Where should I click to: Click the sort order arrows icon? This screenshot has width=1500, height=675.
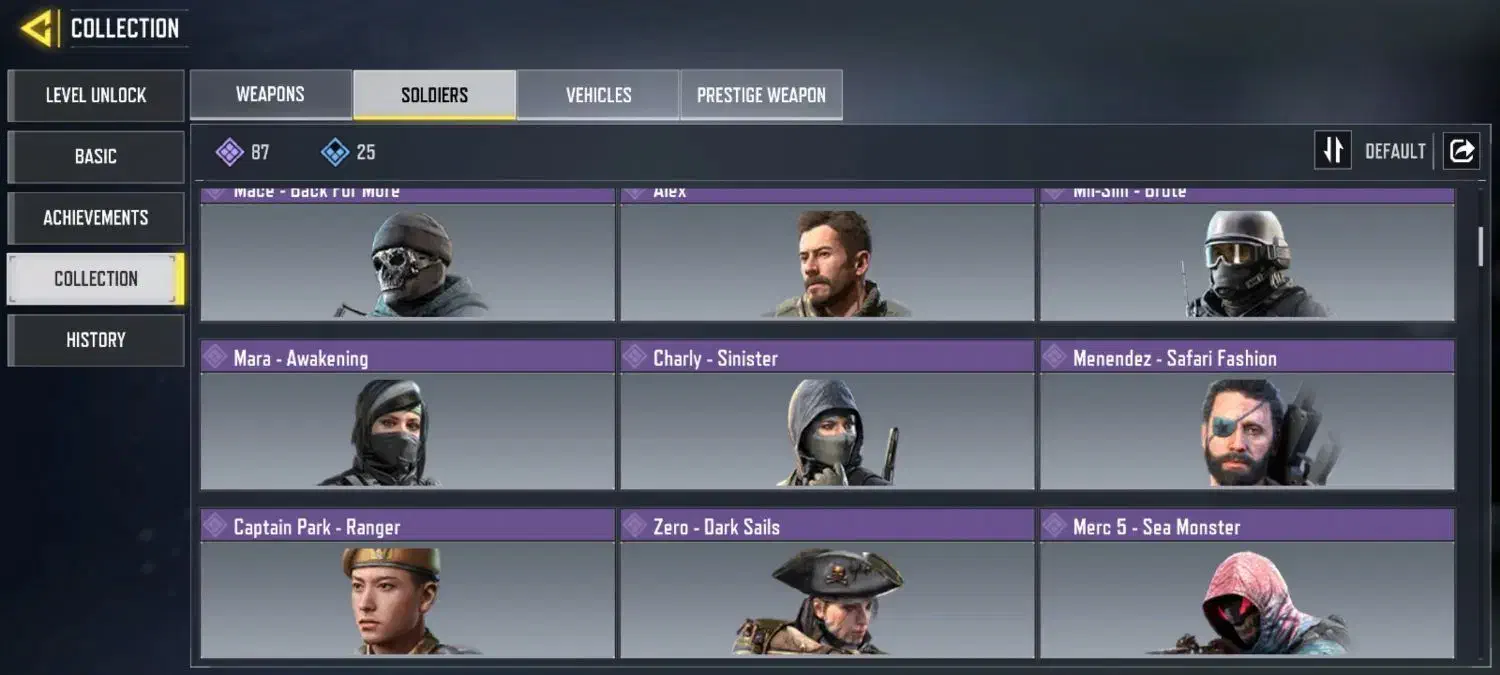[1332, 151]
